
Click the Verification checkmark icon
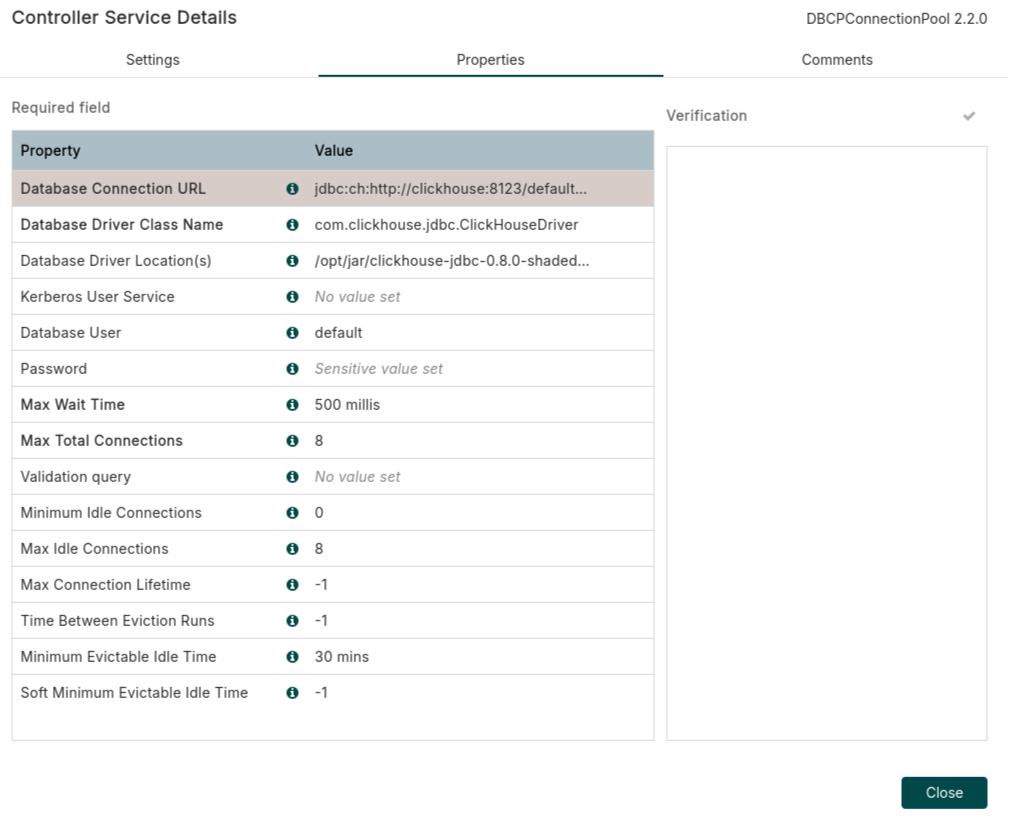click(x=969, y=116)
